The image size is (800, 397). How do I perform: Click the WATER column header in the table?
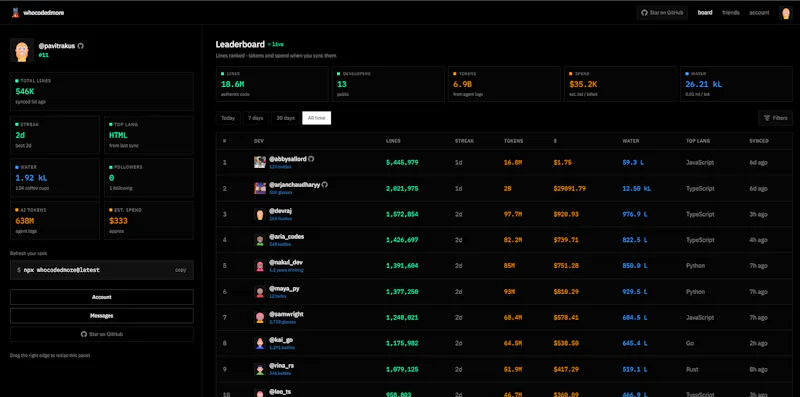(631, 141)
